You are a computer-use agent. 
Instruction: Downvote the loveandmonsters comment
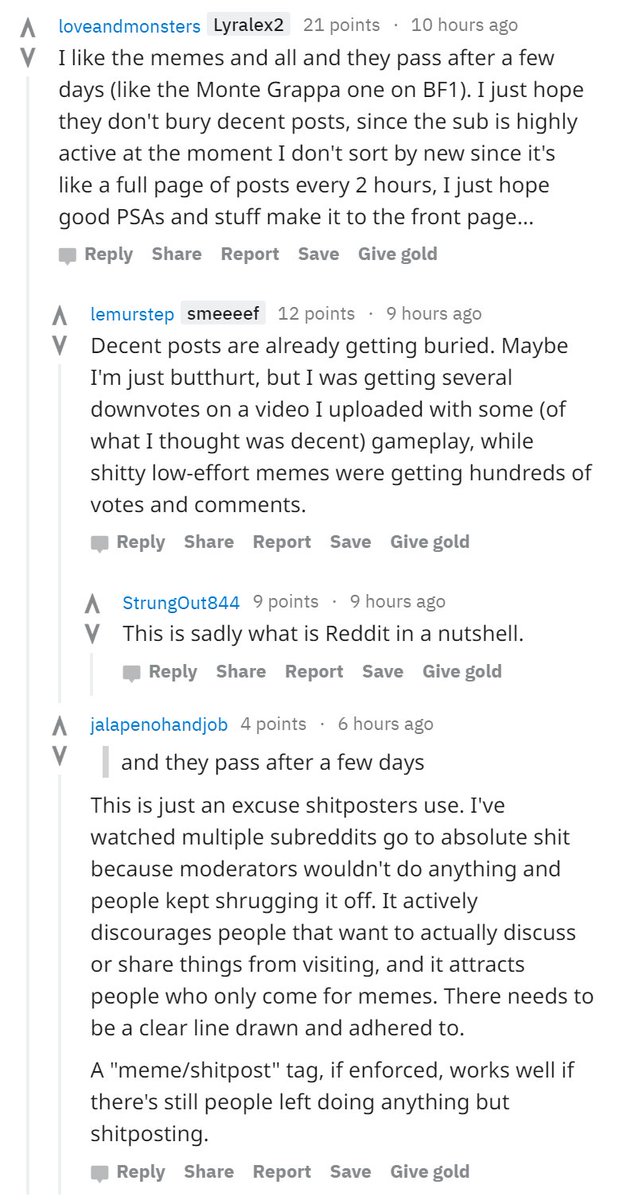pos(28,58)
